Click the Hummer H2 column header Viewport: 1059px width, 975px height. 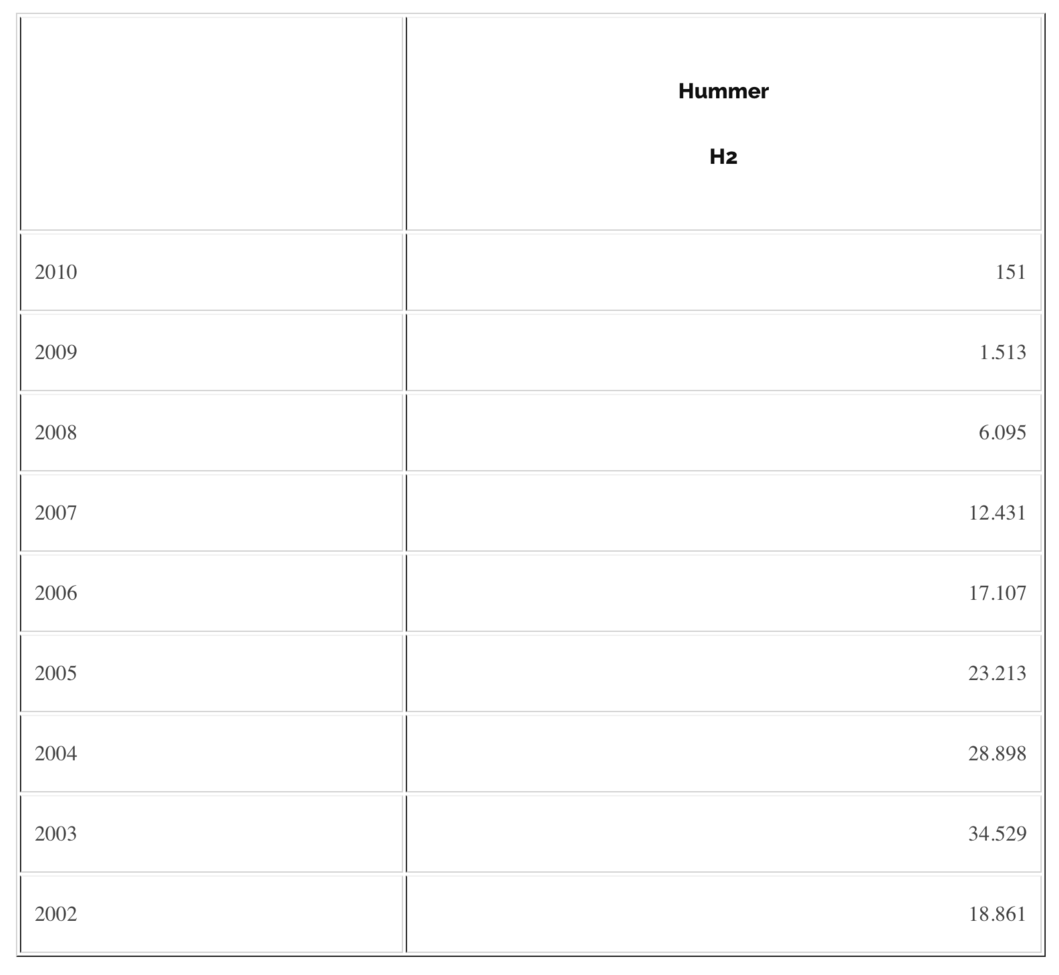pyautogui.click(x=723, y=124)
